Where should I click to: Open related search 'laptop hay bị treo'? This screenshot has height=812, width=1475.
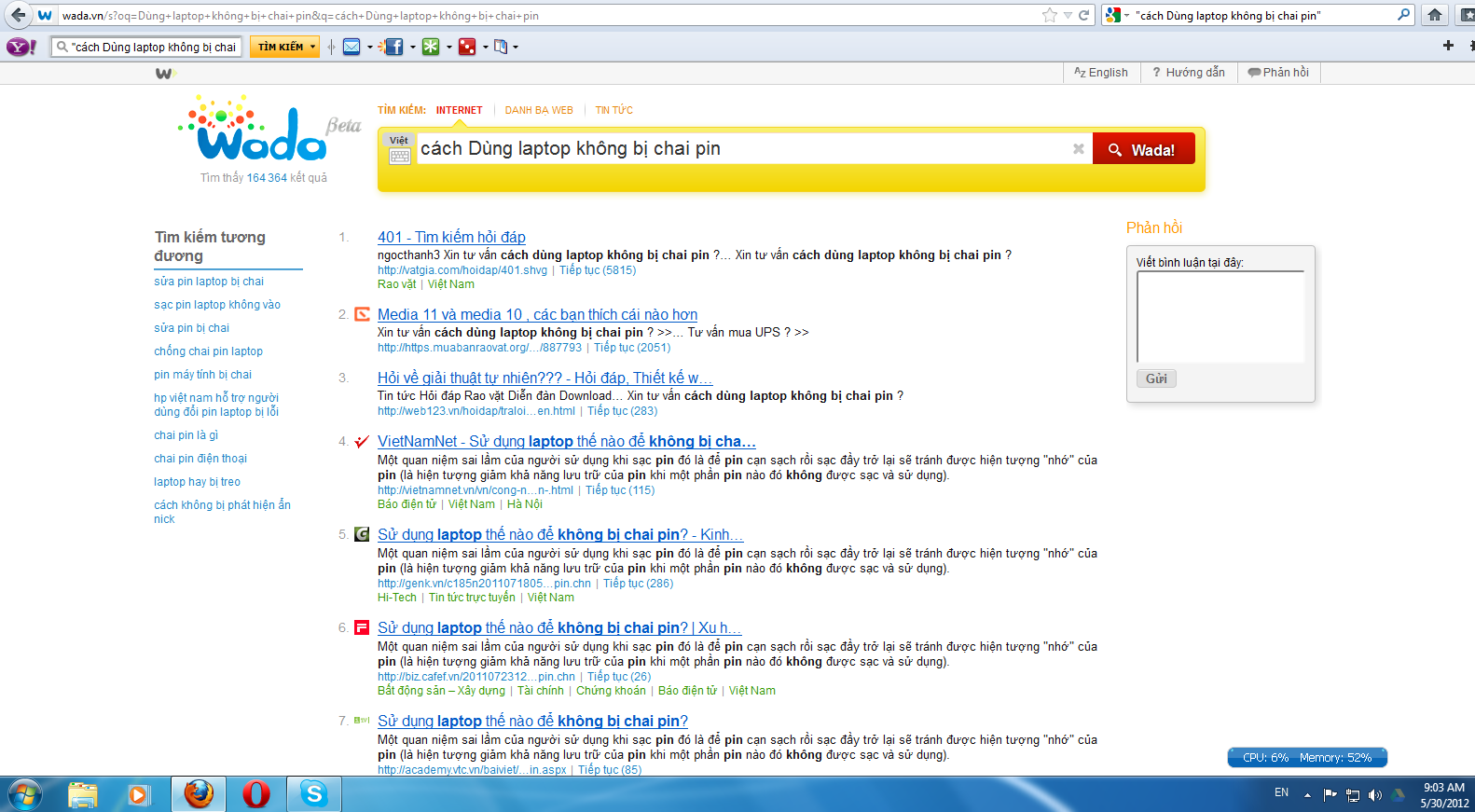[x=197, y=482]
